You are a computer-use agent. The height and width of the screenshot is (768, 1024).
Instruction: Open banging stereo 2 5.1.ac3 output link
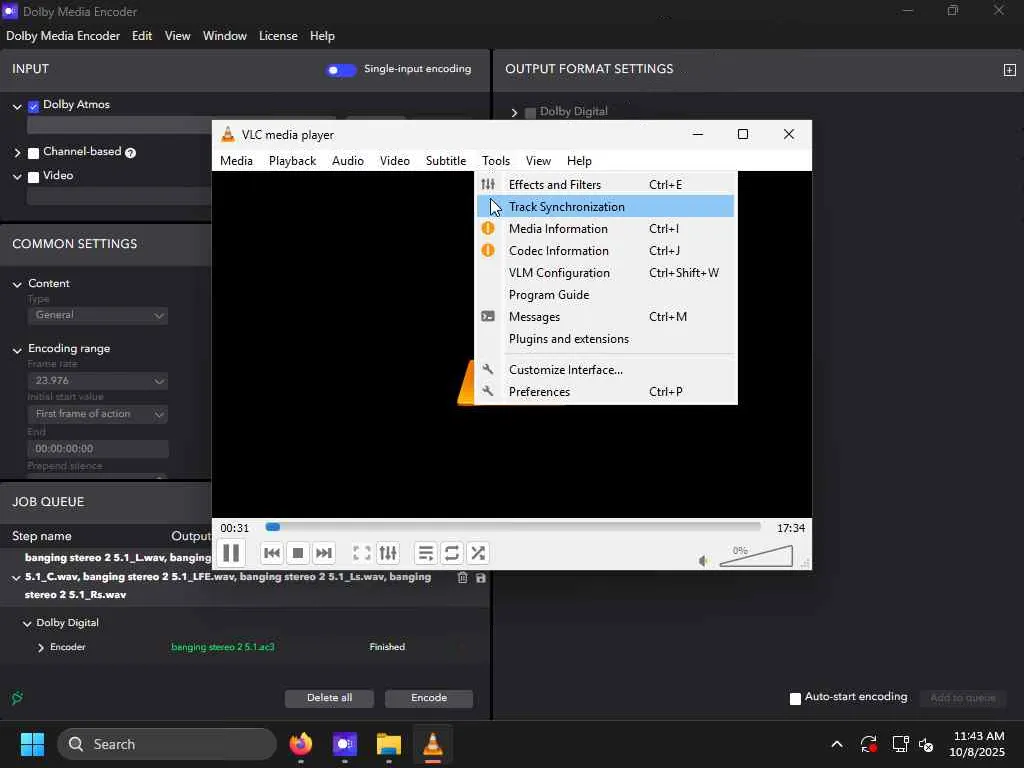coord(223,647)
